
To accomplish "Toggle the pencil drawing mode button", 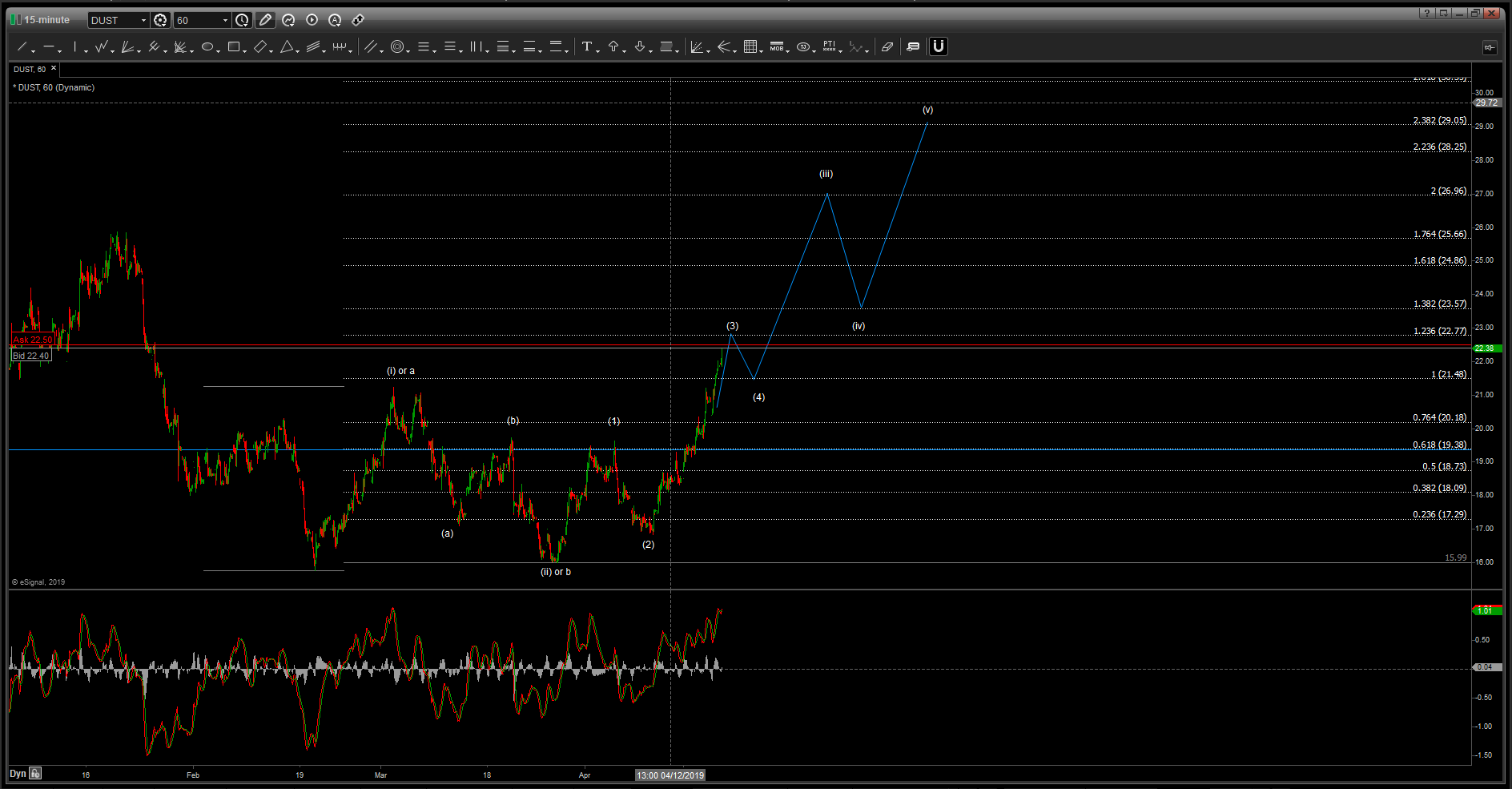I will point(265,20).
